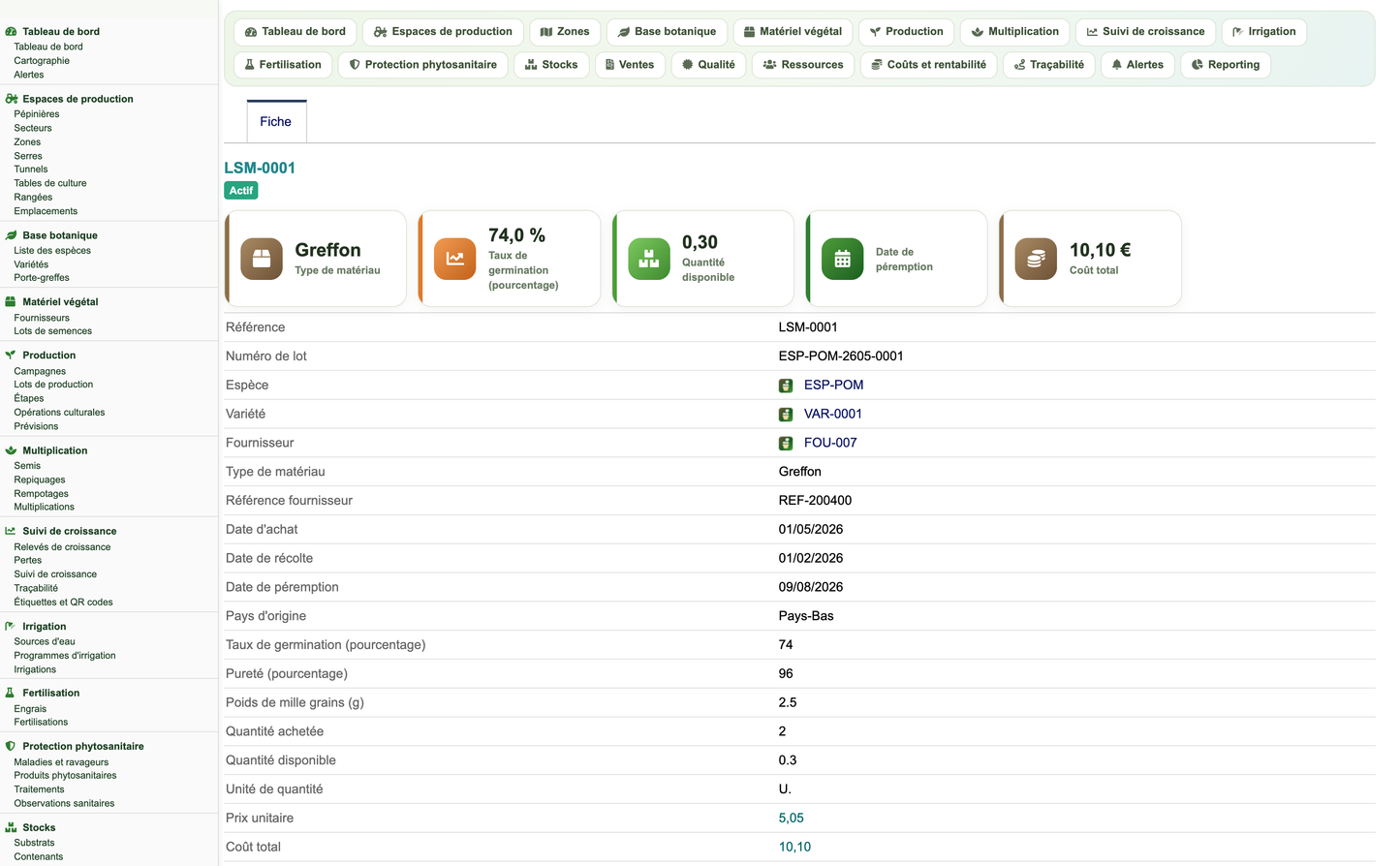Click the Stocks sidebar section header
Screen dimensions: 1400x866
[x=39, y=828]
